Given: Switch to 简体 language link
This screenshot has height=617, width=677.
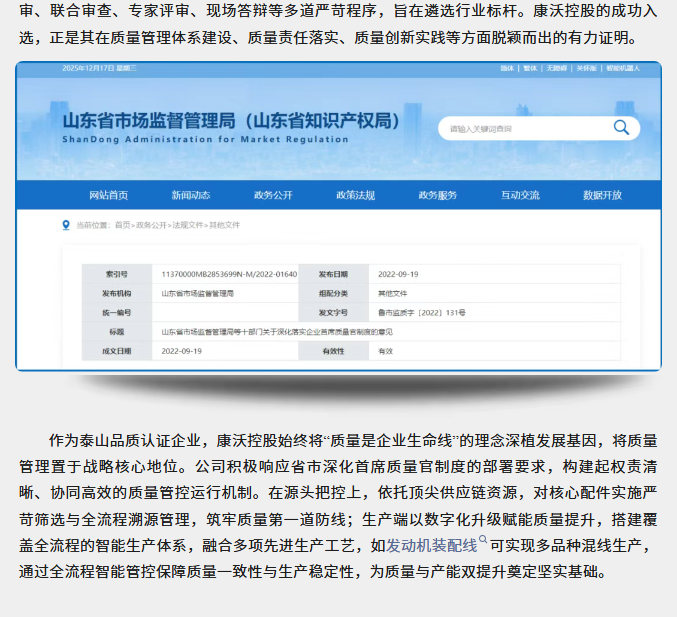Looking at the screenshot, I should [507, 68].
